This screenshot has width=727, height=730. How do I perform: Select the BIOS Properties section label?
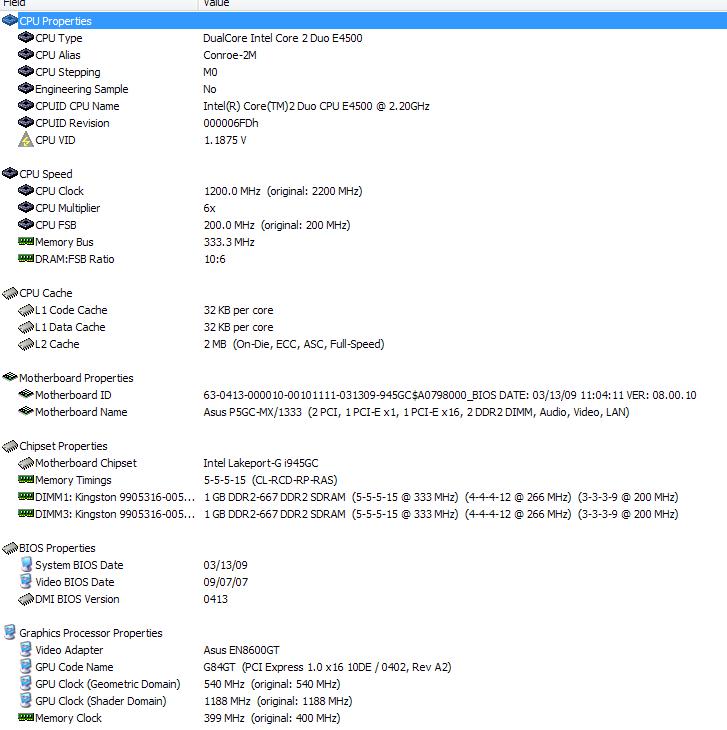57,548
